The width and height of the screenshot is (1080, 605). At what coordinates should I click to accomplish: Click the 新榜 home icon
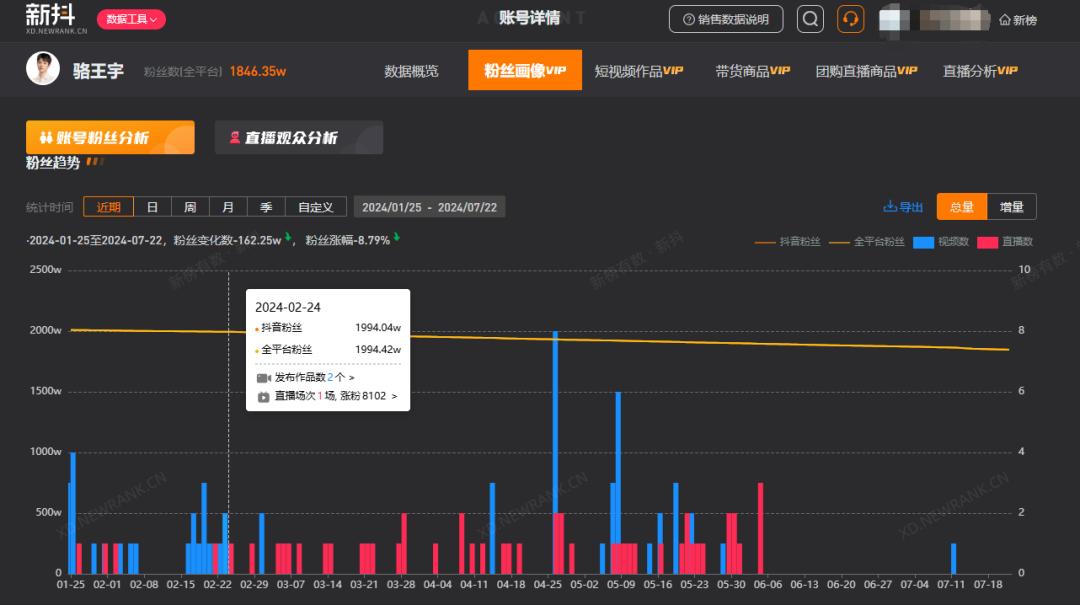(x=1005, y=20)
